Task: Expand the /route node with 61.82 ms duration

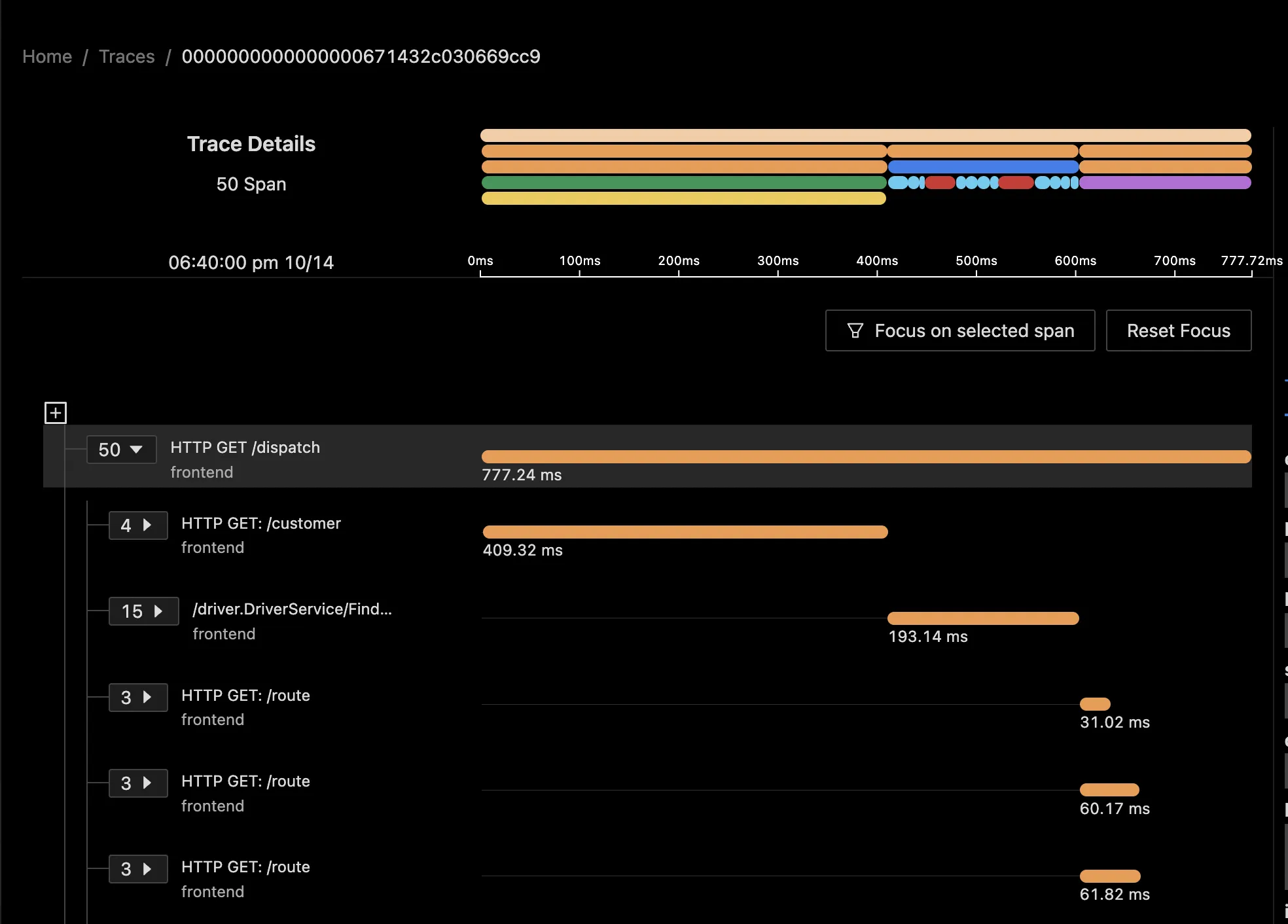Action: (x=138, y=869)
